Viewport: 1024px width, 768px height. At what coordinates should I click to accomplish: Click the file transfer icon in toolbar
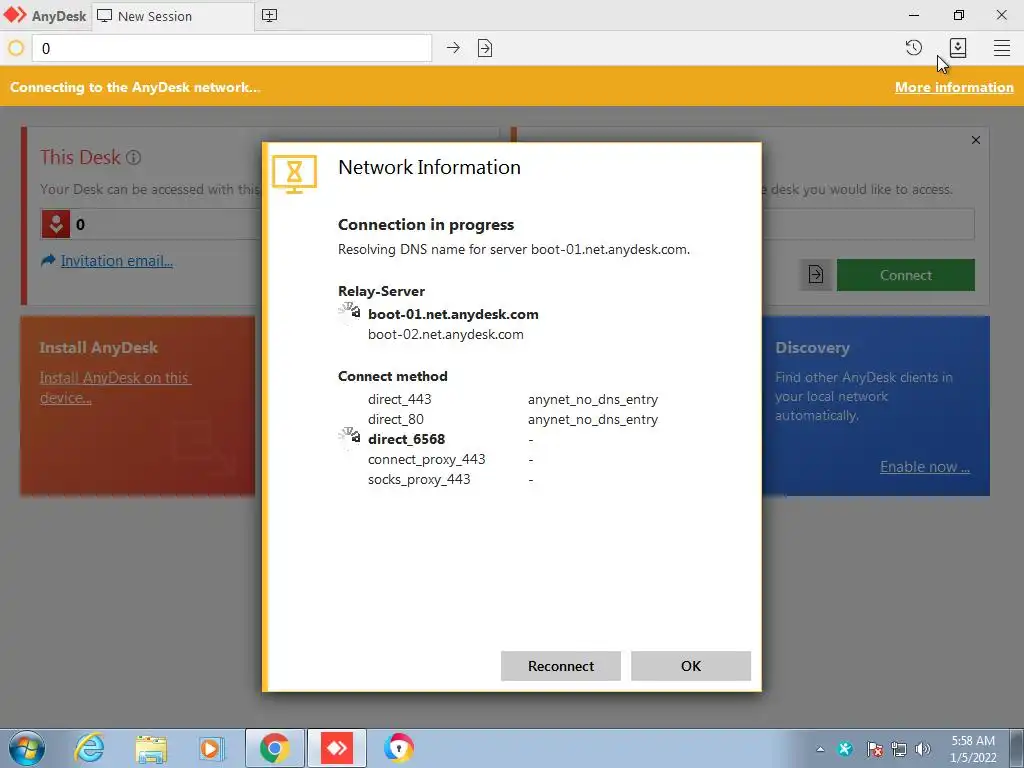[485, 48]
